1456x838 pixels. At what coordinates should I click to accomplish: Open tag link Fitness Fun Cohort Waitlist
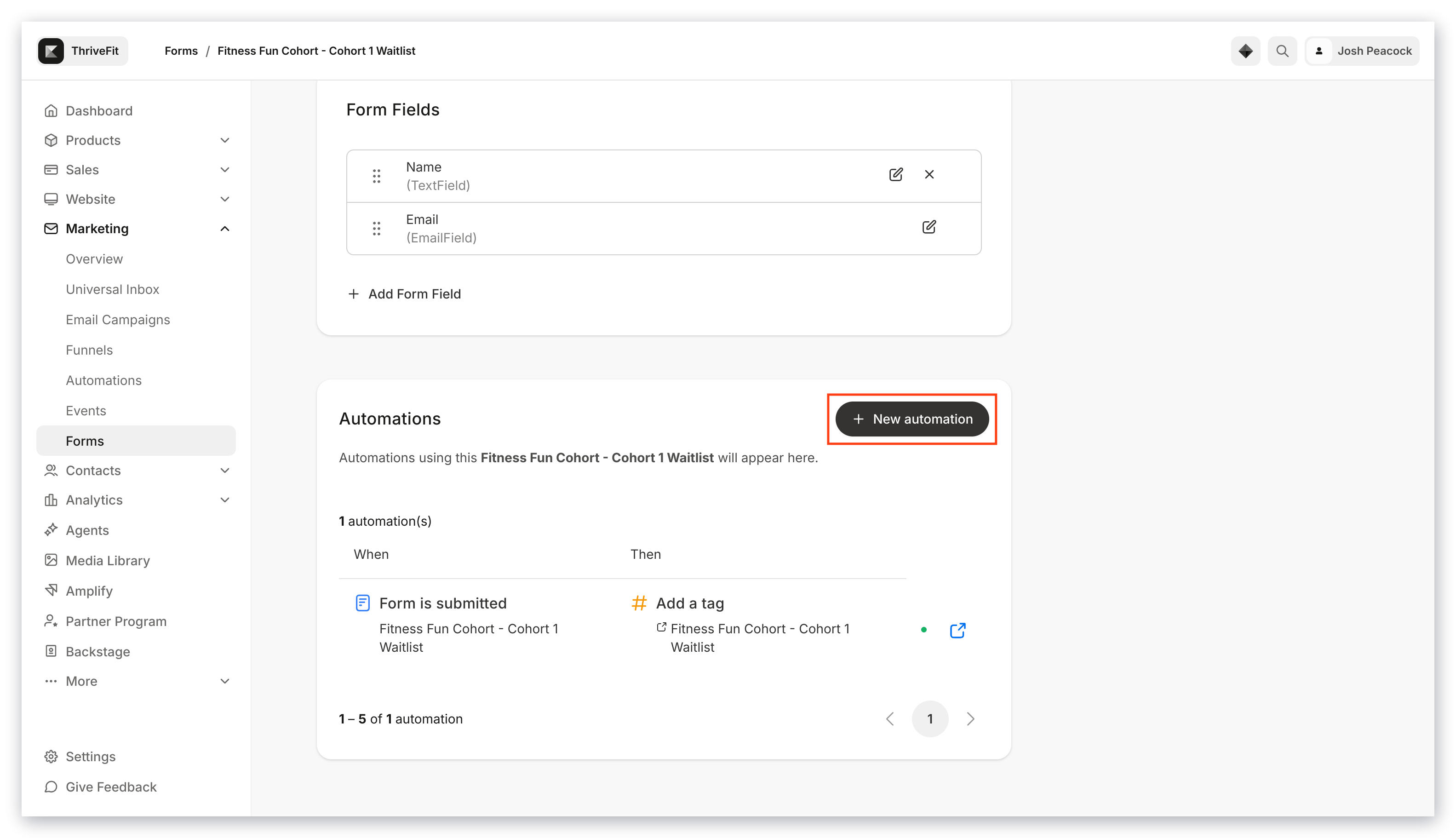(x=760, y=638)
